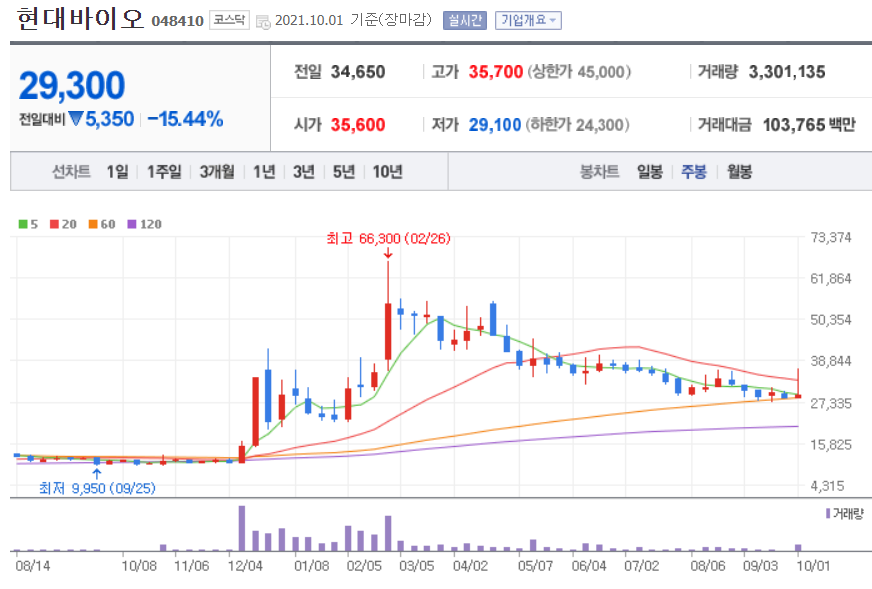Click the volume value 3,301,135
872x589 pixels.
coord(787,72)
